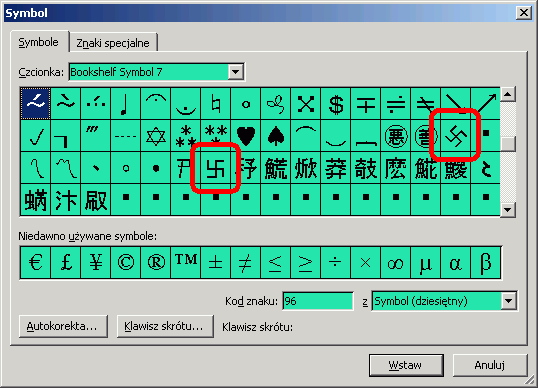Switch to the Znaki specjalne tab
Image resolution: width=538 pixels, height=388 pixels.
(x=113, y=43)
